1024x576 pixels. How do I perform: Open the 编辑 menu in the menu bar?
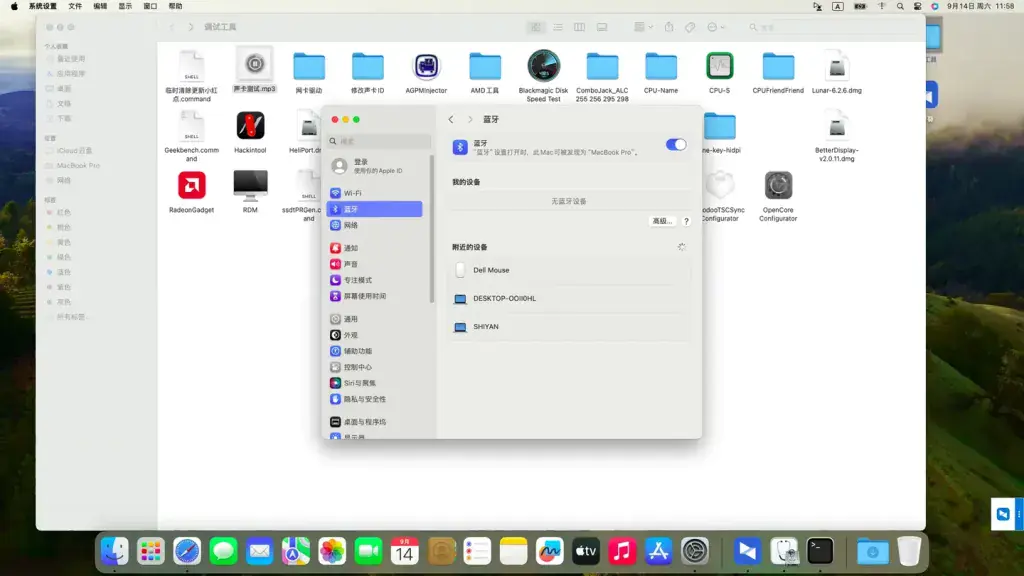click(x=100, y=6)
